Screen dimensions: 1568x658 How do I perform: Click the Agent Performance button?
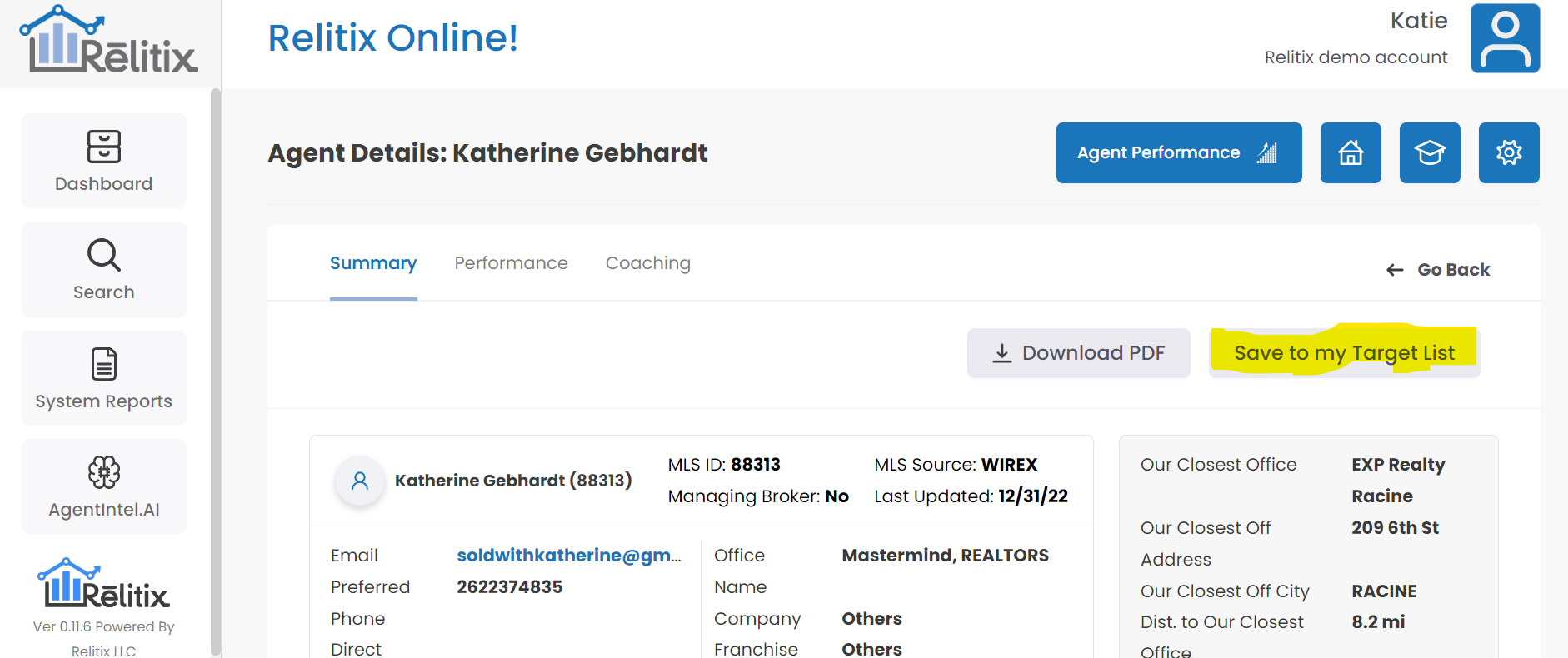tap(1178, 152)
